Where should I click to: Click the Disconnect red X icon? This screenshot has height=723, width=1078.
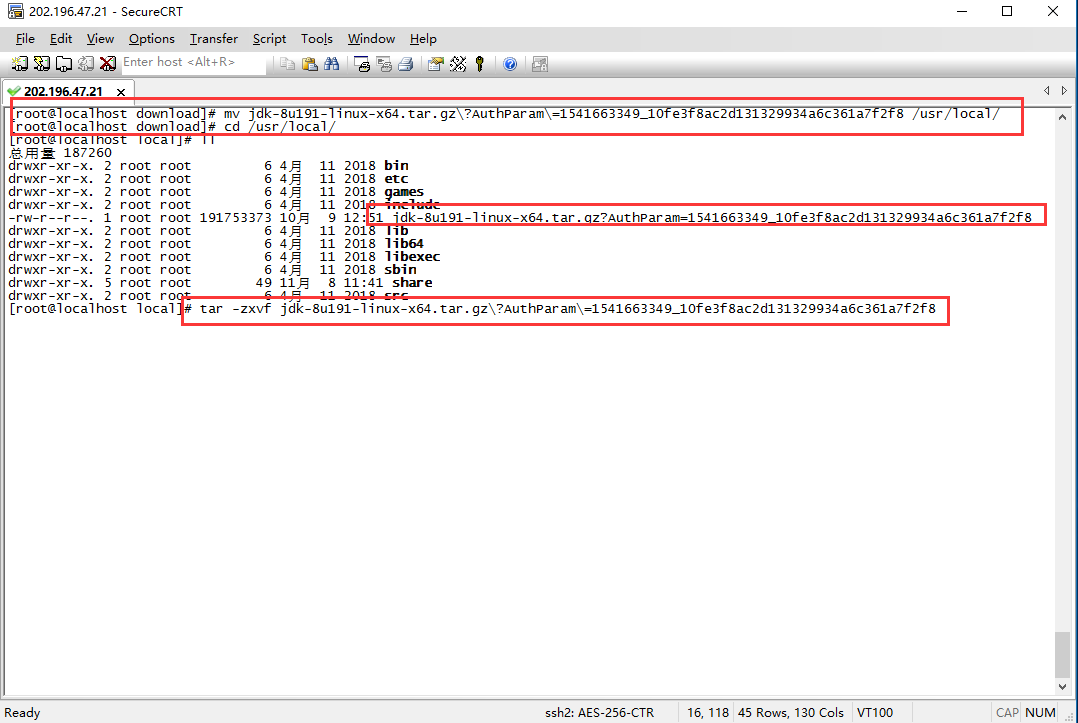click(107, 64)
